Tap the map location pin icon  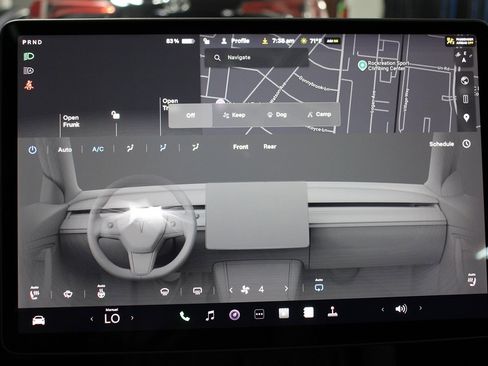click(x=466, y=118)
